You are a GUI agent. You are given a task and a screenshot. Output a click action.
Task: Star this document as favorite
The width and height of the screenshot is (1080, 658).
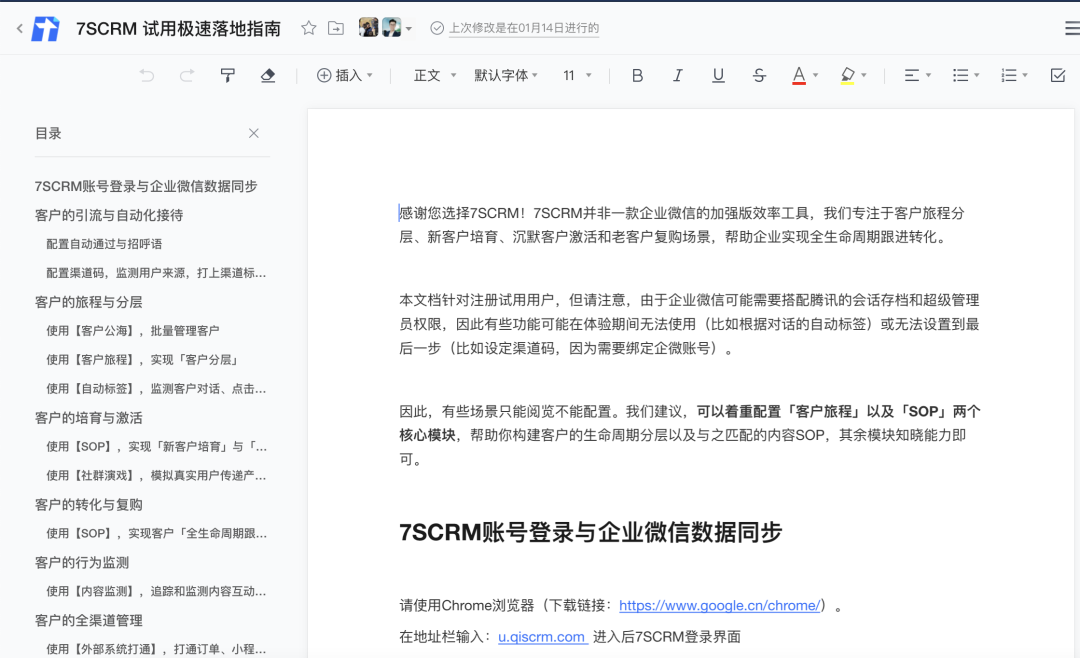tap(309, 28)
